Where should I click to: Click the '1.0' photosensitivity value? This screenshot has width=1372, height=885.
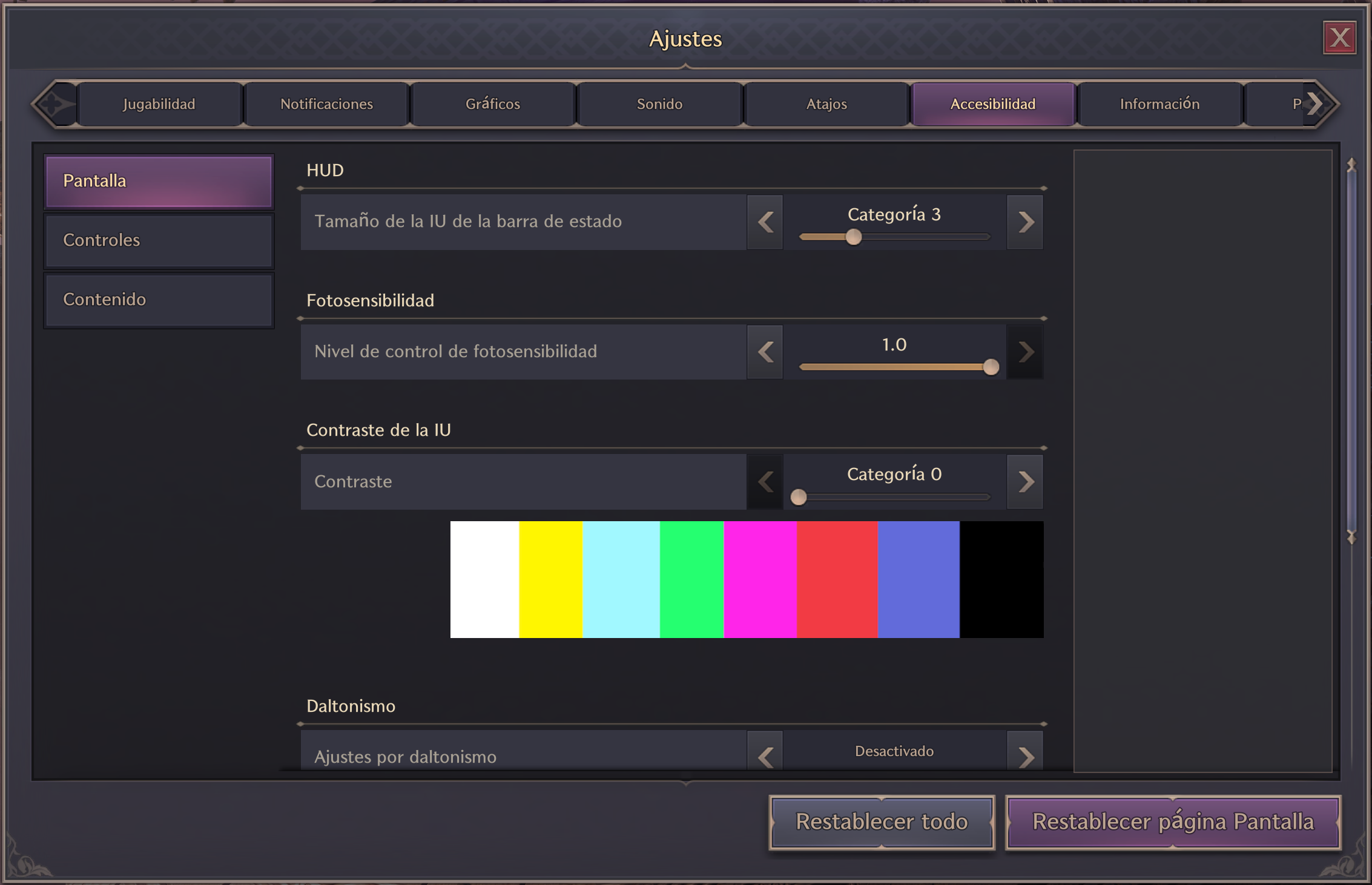tap(894, 344)
